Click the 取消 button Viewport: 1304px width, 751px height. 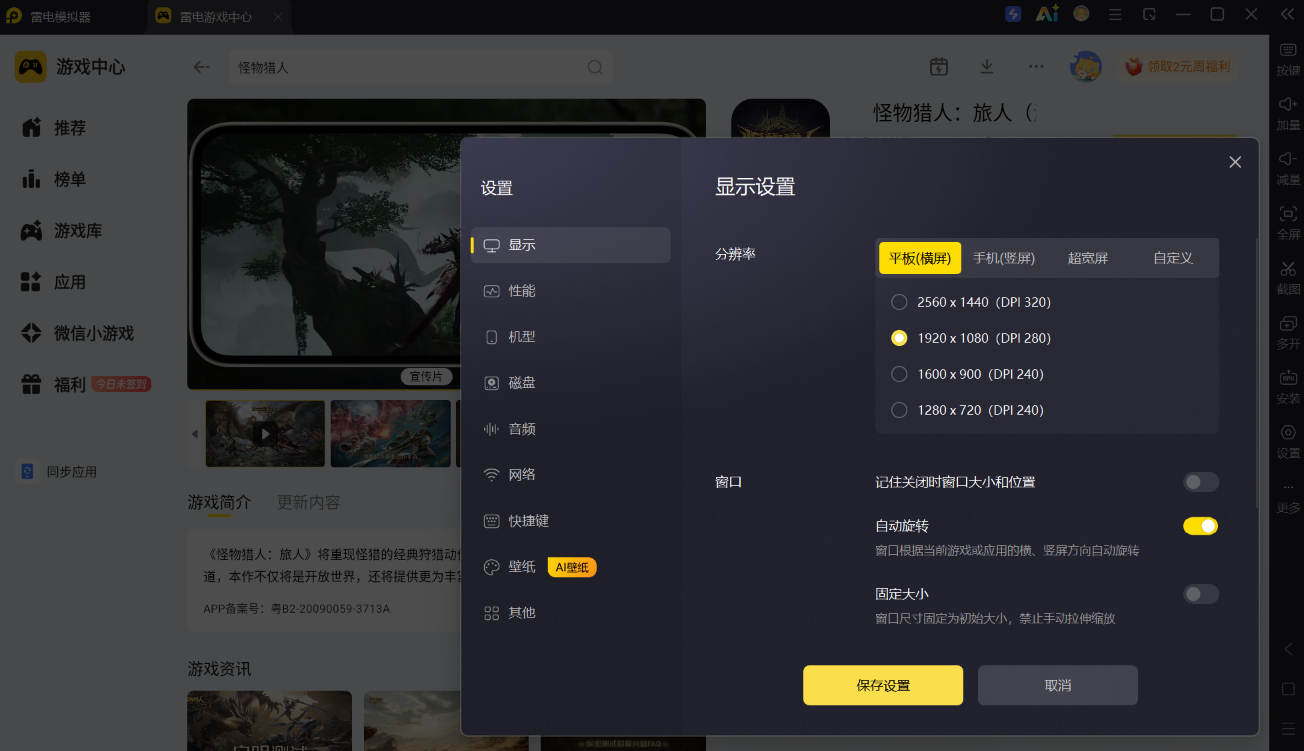click(1058, 686)
